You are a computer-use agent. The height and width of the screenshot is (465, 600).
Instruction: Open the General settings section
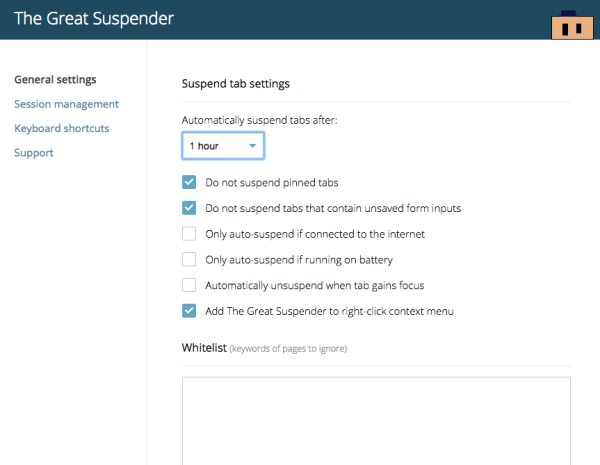coord(55,80)
